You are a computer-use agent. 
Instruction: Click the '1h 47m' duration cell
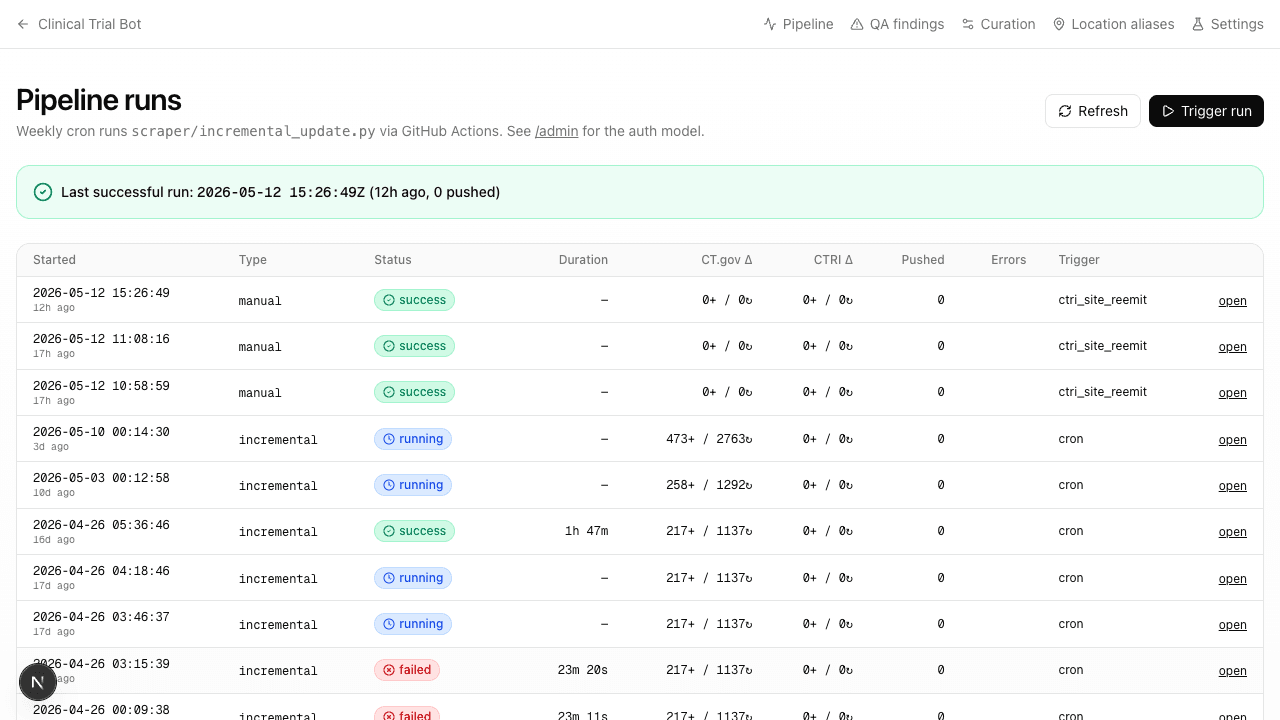point(586,531)
